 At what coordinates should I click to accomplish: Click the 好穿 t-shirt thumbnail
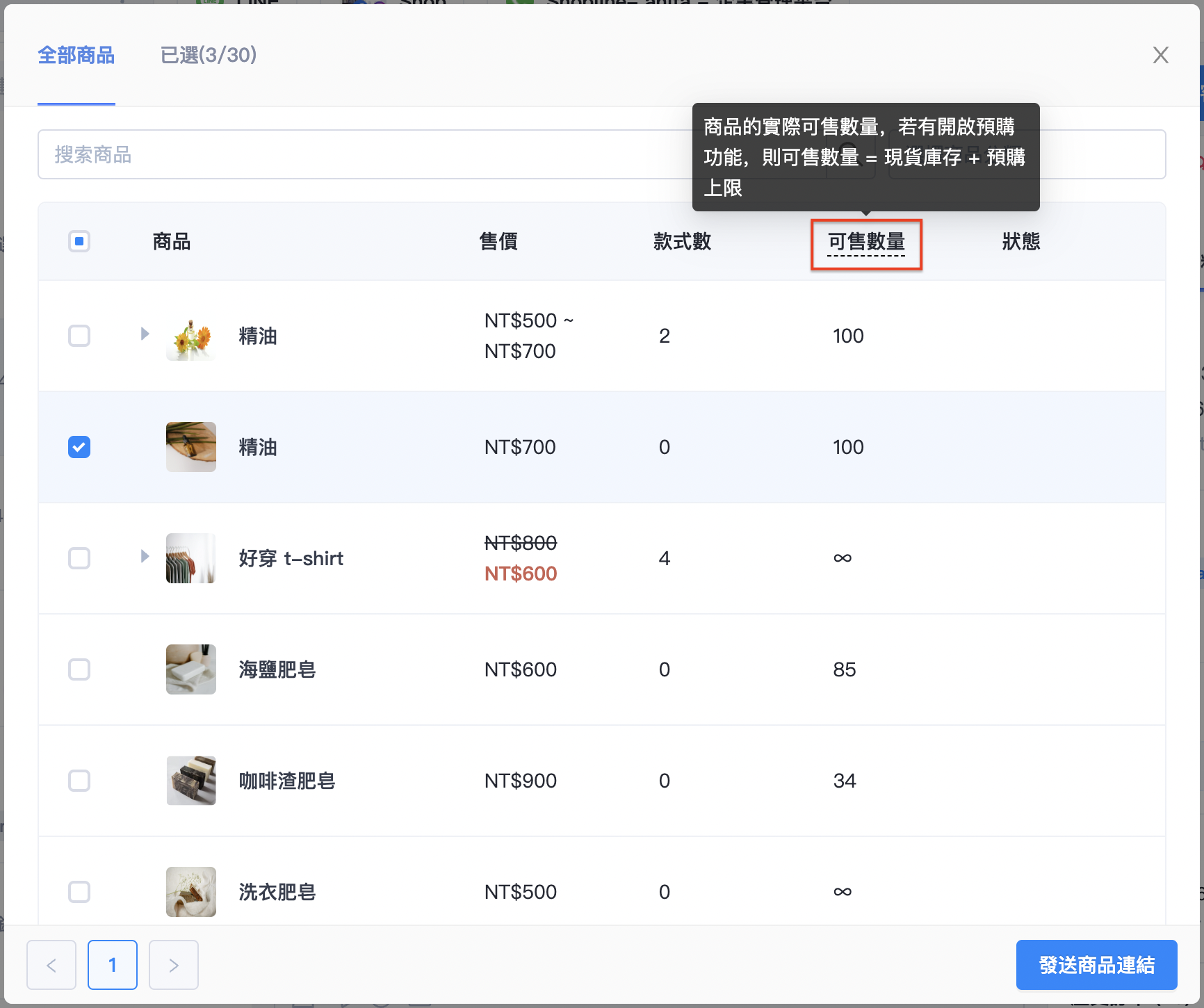coord(191,558)
